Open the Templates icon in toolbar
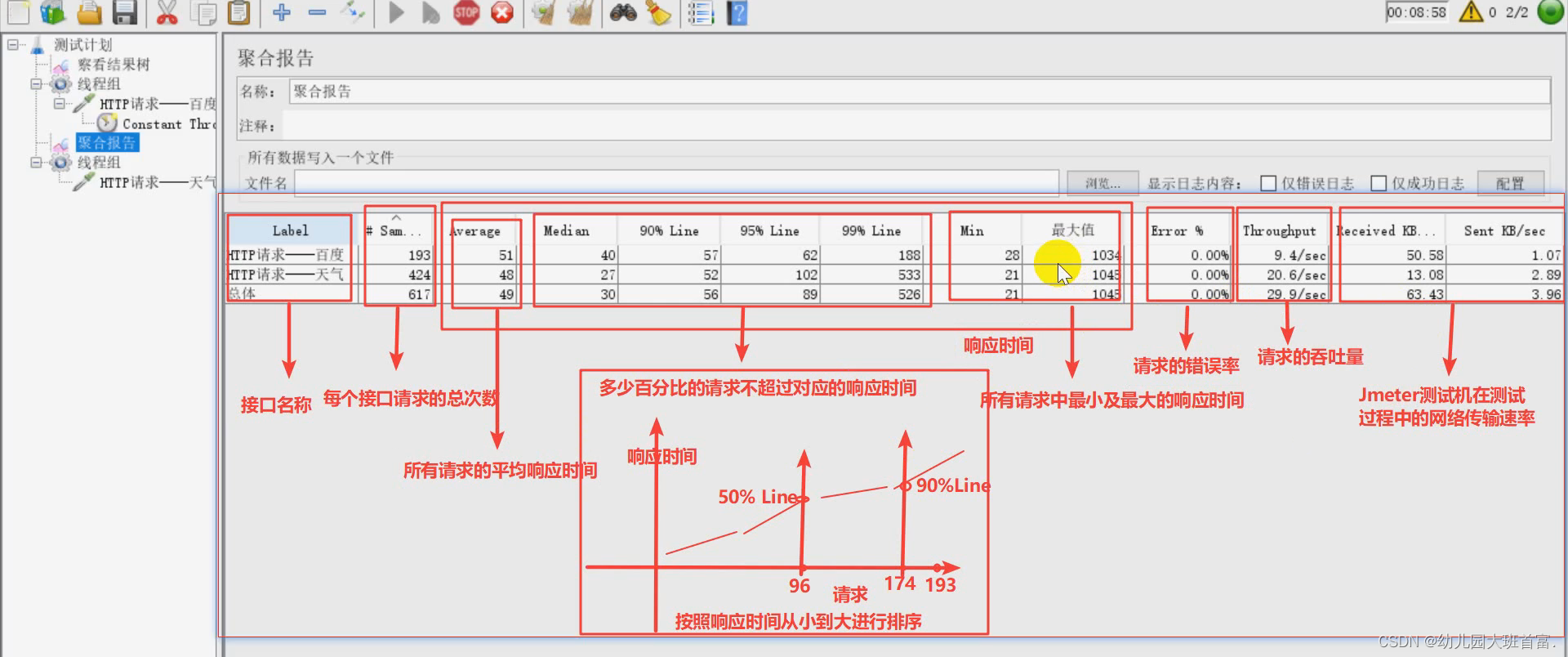Viewport: 1568px width, 657px height. [x=53, y=11]
